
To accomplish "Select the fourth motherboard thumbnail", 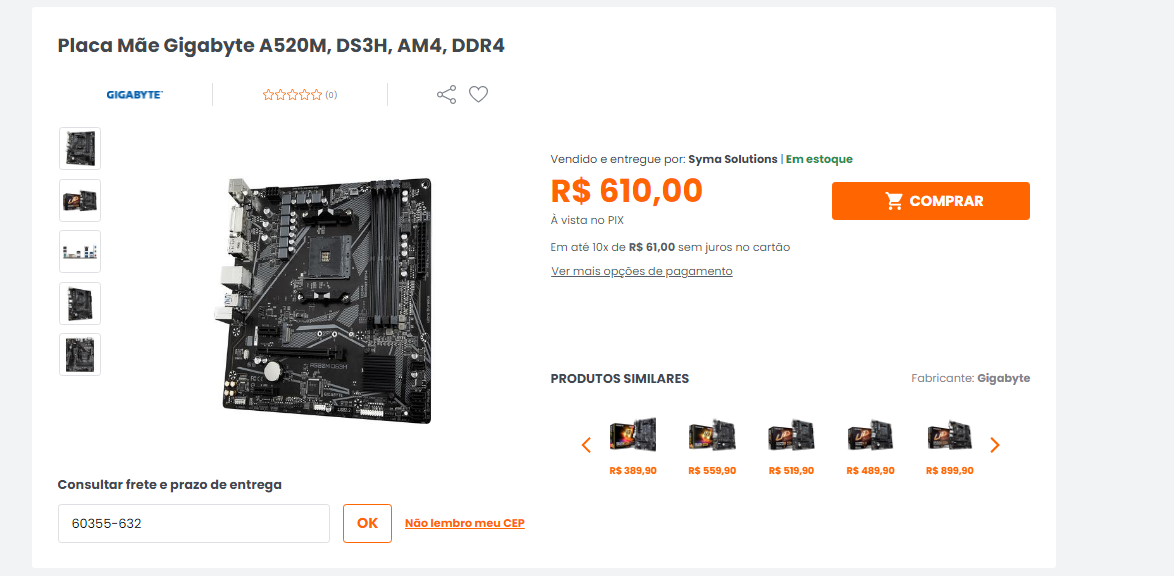I will click(x=80, y=303).
